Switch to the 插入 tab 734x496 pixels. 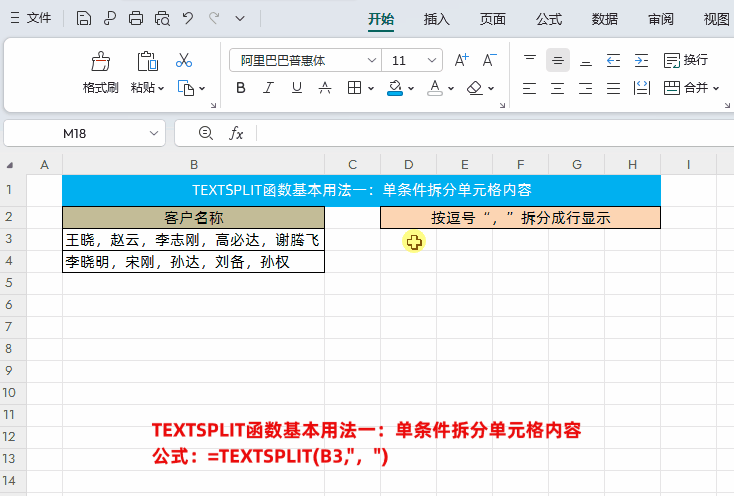[x=437, y=19]
